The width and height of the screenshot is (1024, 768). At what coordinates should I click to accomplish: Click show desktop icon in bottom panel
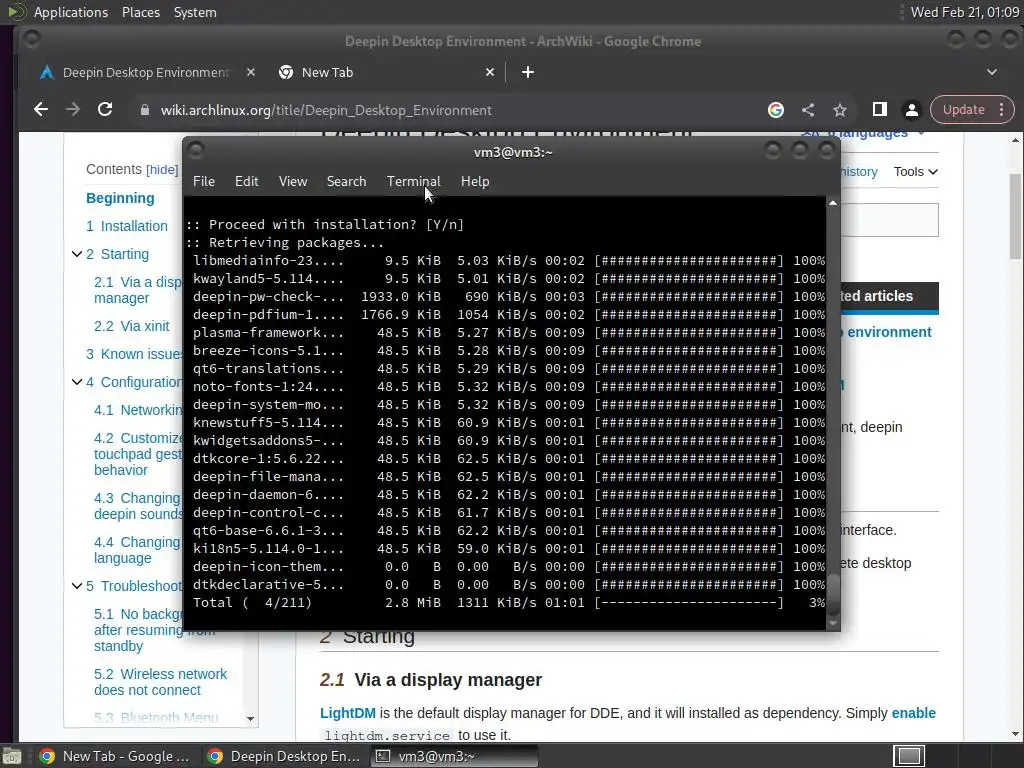[11, 756]
